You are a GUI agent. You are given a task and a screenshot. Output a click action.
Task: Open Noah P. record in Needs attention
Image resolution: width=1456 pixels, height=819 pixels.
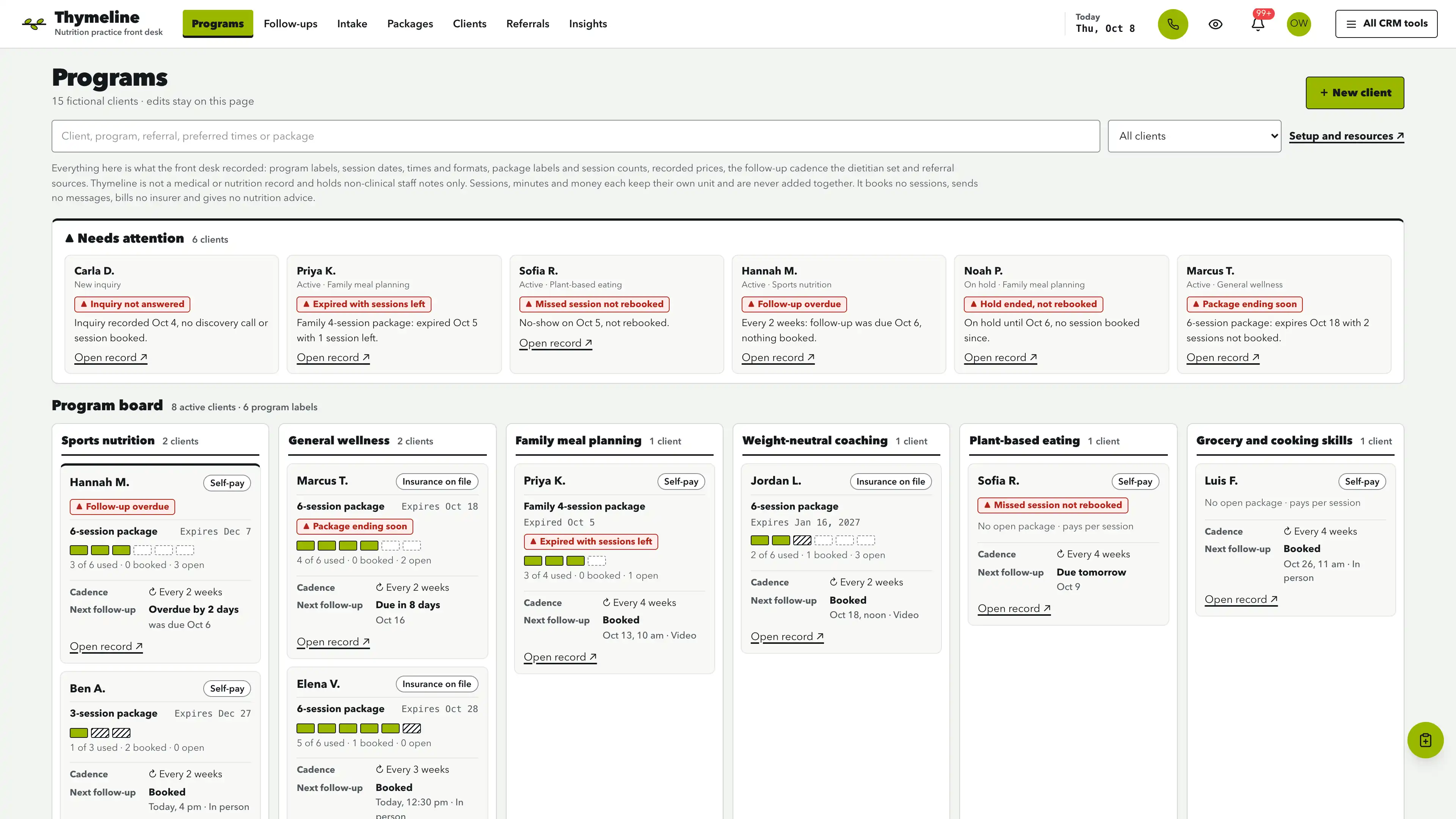(x=1001, y=358)
